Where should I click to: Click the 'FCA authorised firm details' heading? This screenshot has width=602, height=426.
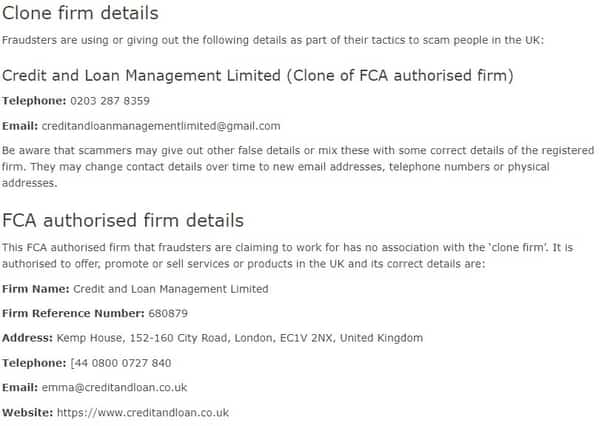click(123, 221)
